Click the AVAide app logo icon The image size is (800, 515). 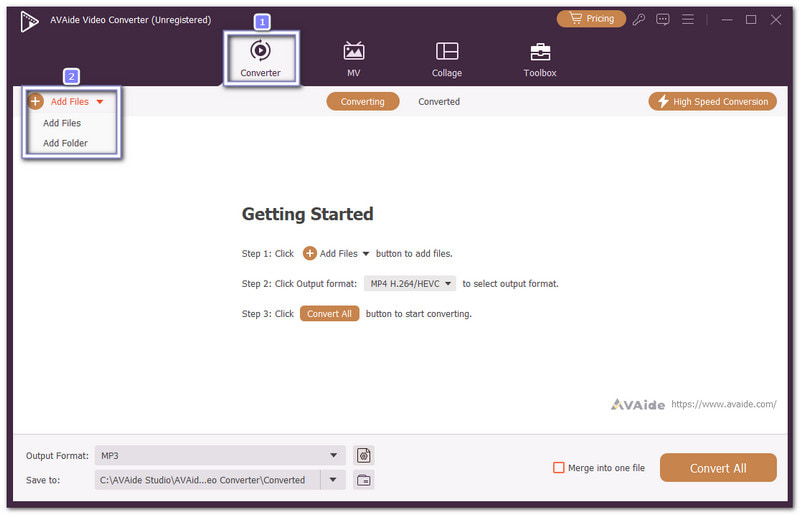[x=29, y=21]
